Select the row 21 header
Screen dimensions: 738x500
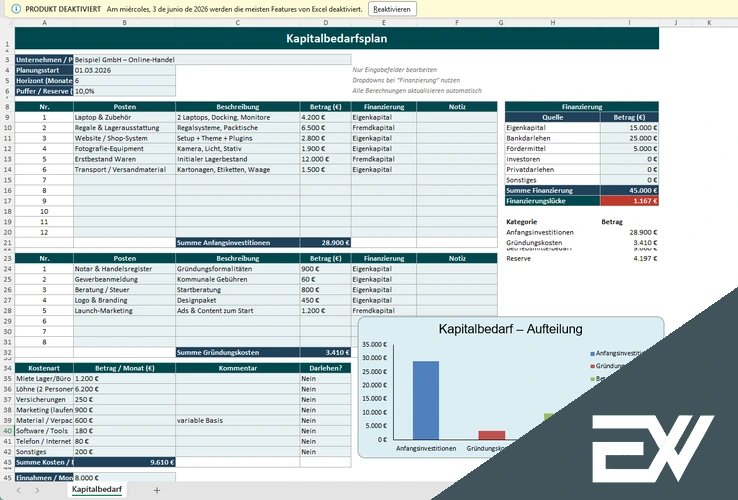[x=7, y=243]
